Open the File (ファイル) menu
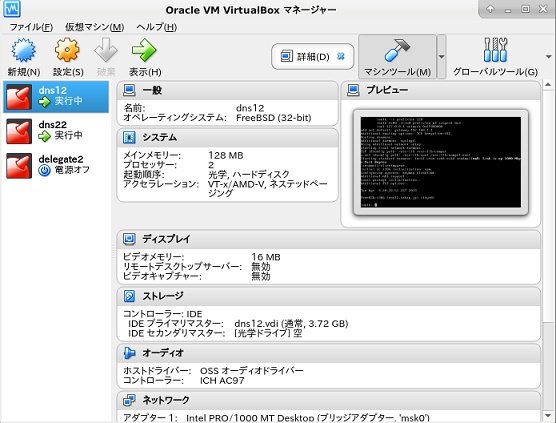556x423 pixels. click(x=31, y=27)
